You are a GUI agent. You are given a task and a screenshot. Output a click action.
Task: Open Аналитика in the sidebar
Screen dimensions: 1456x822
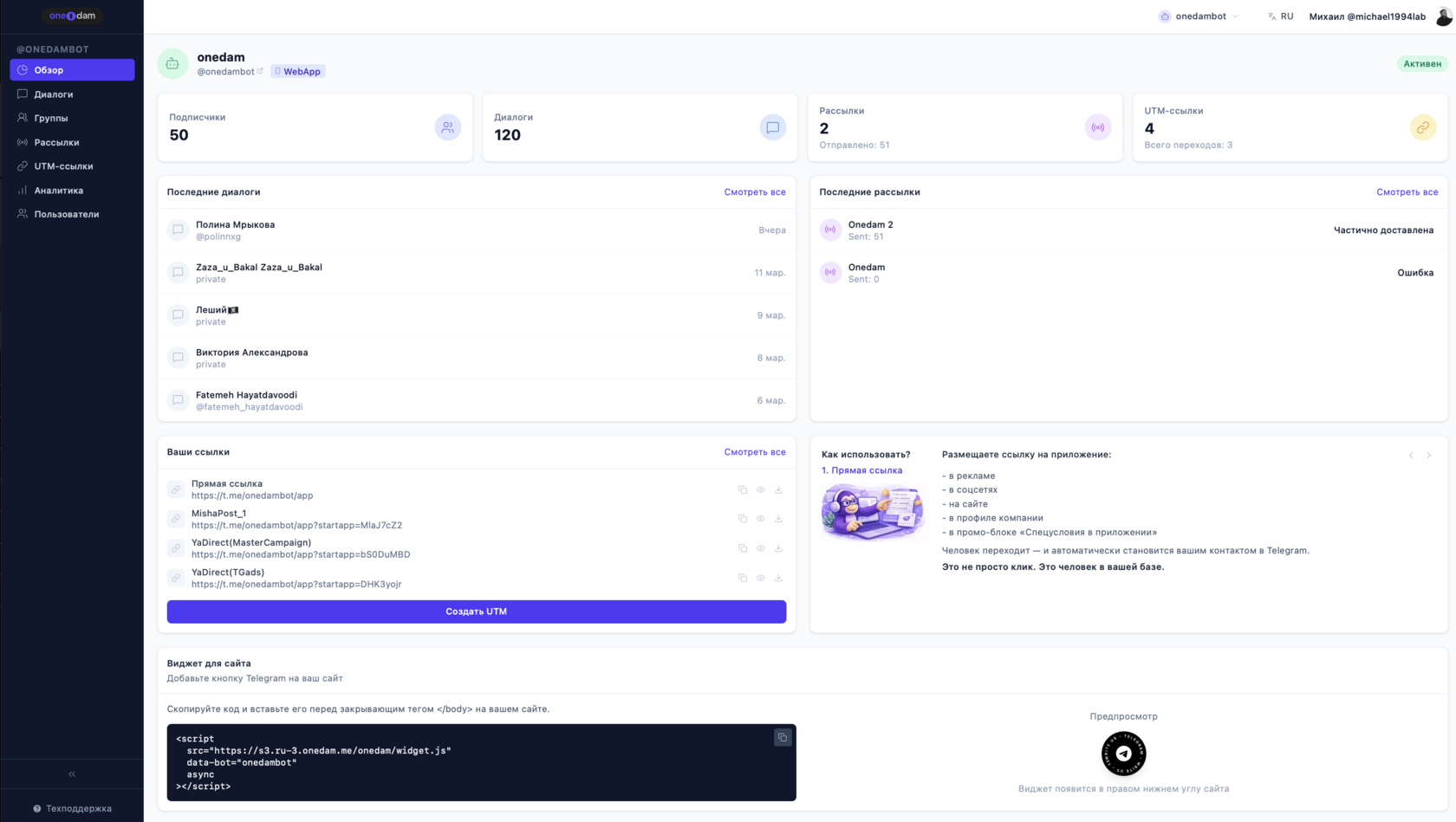click(72, 191)
